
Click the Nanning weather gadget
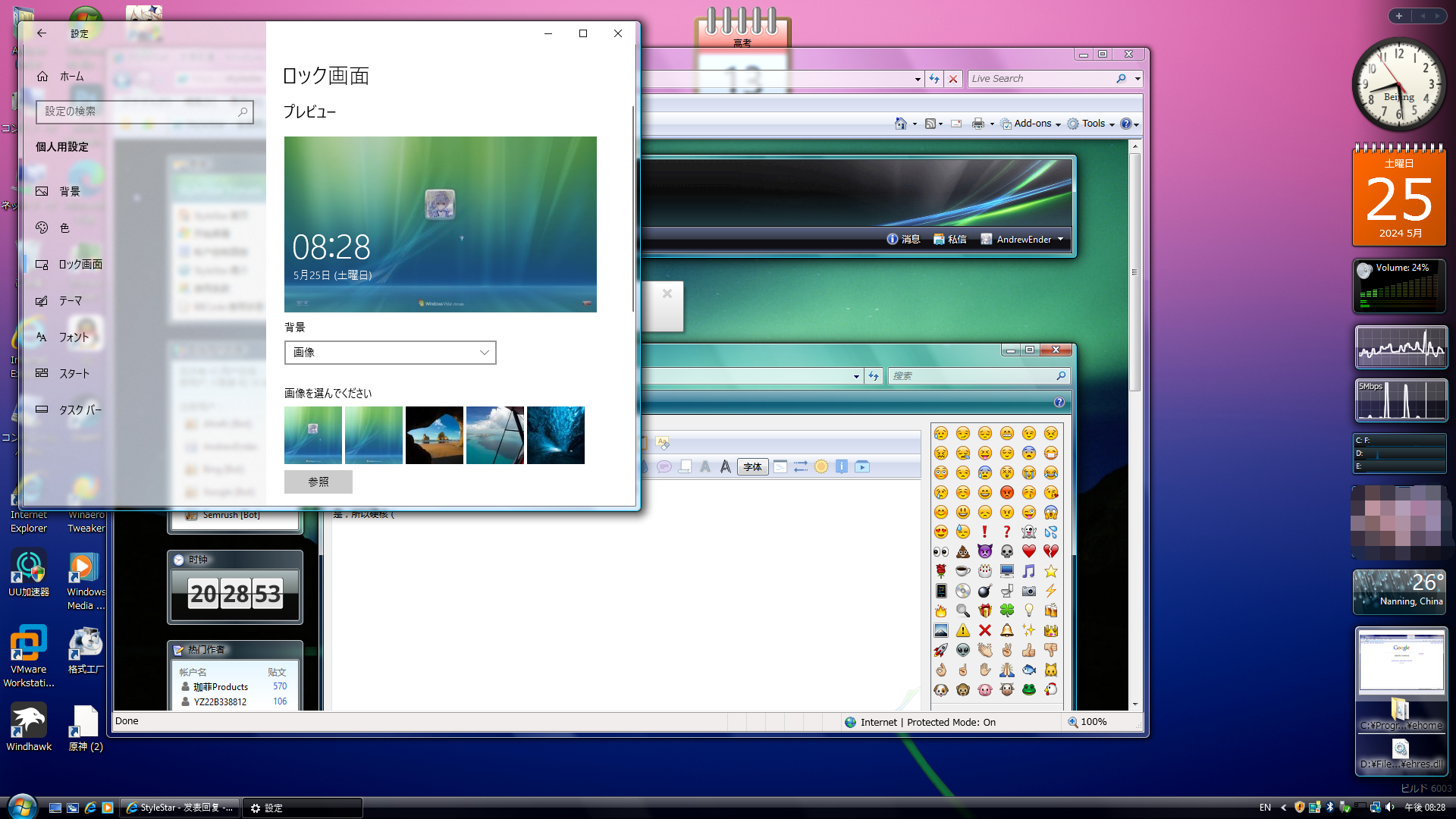(x=1400, y=592)
